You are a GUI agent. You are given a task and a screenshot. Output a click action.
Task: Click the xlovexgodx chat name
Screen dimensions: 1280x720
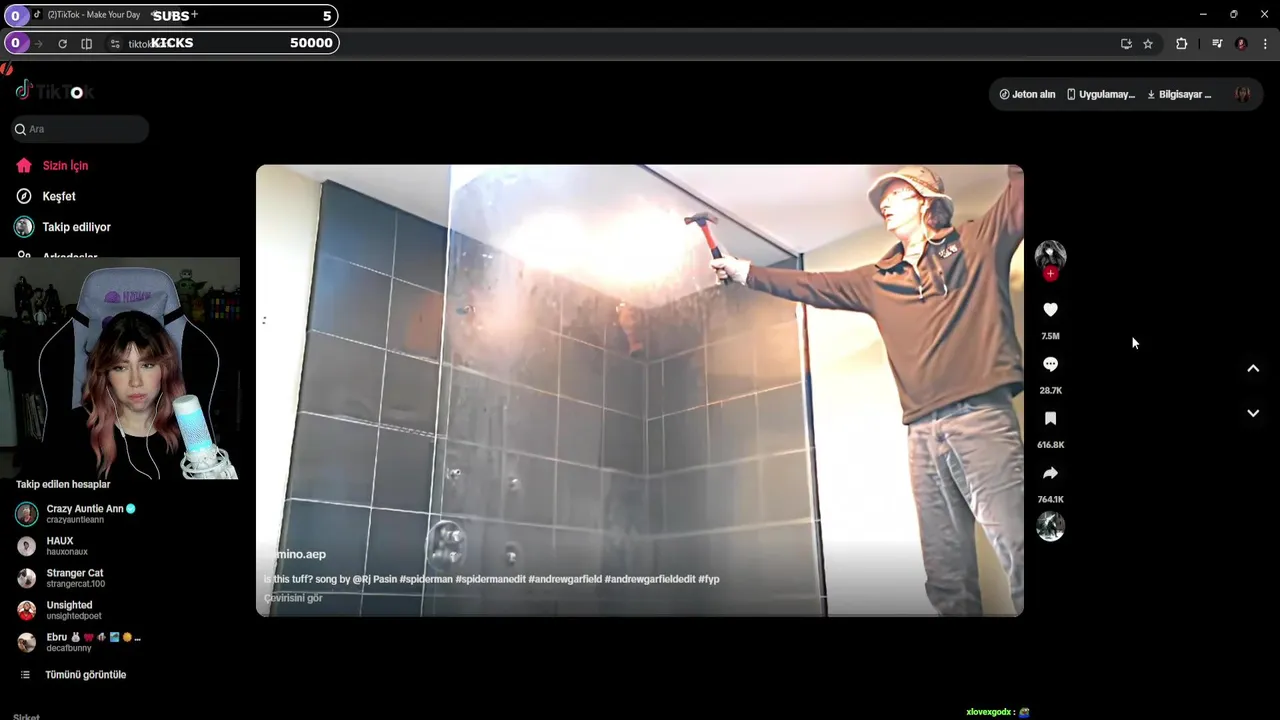point(990,712)
